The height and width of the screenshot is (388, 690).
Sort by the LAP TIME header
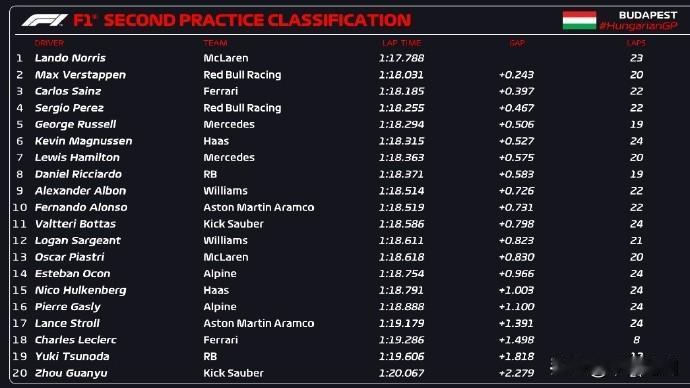(x=402, y=43)
